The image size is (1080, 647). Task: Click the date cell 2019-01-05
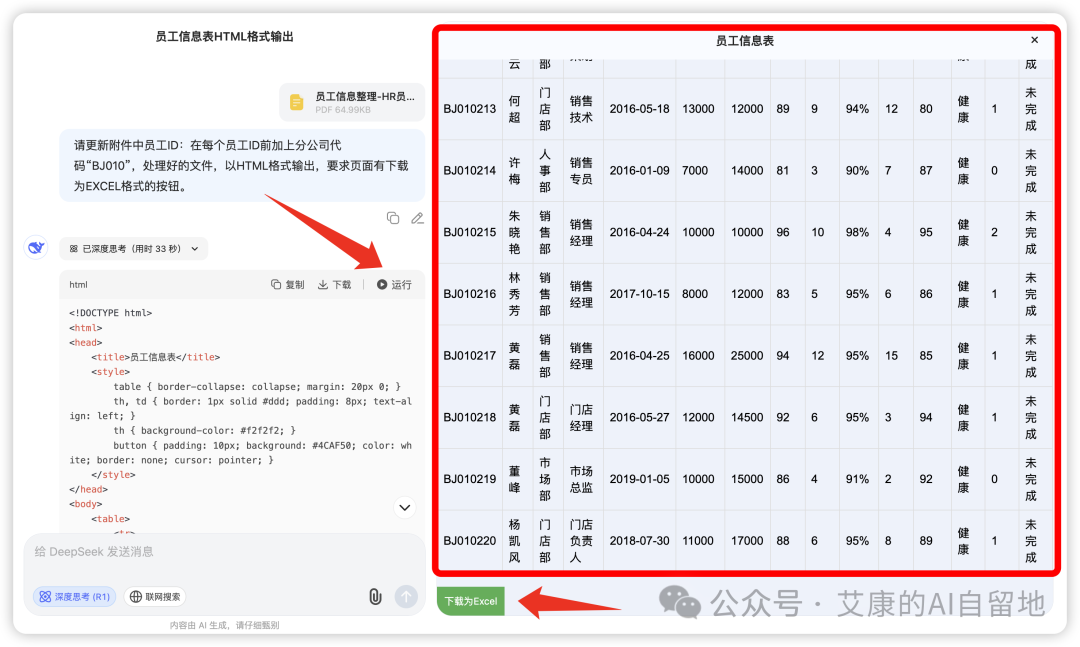click(x=639, y=479)
